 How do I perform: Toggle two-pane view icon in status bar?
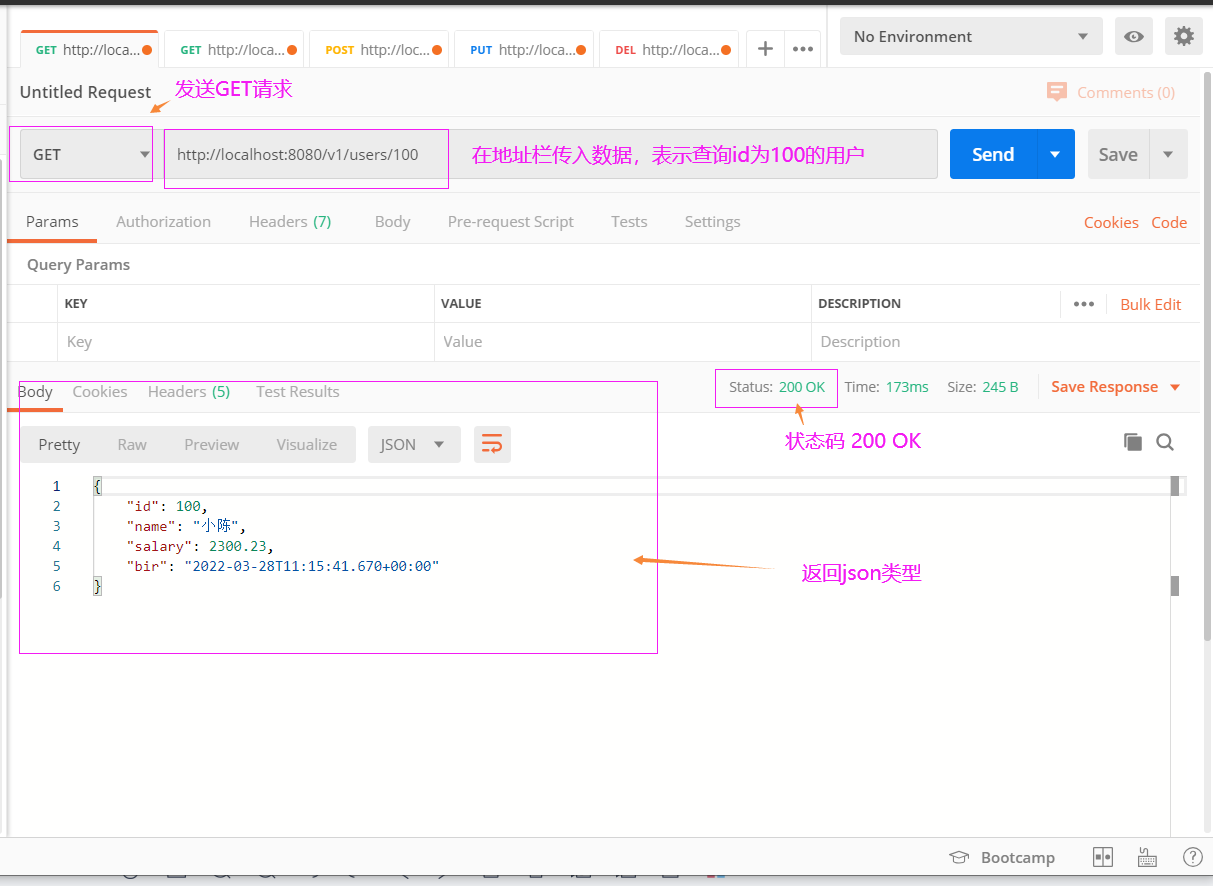click(1103, 857)
